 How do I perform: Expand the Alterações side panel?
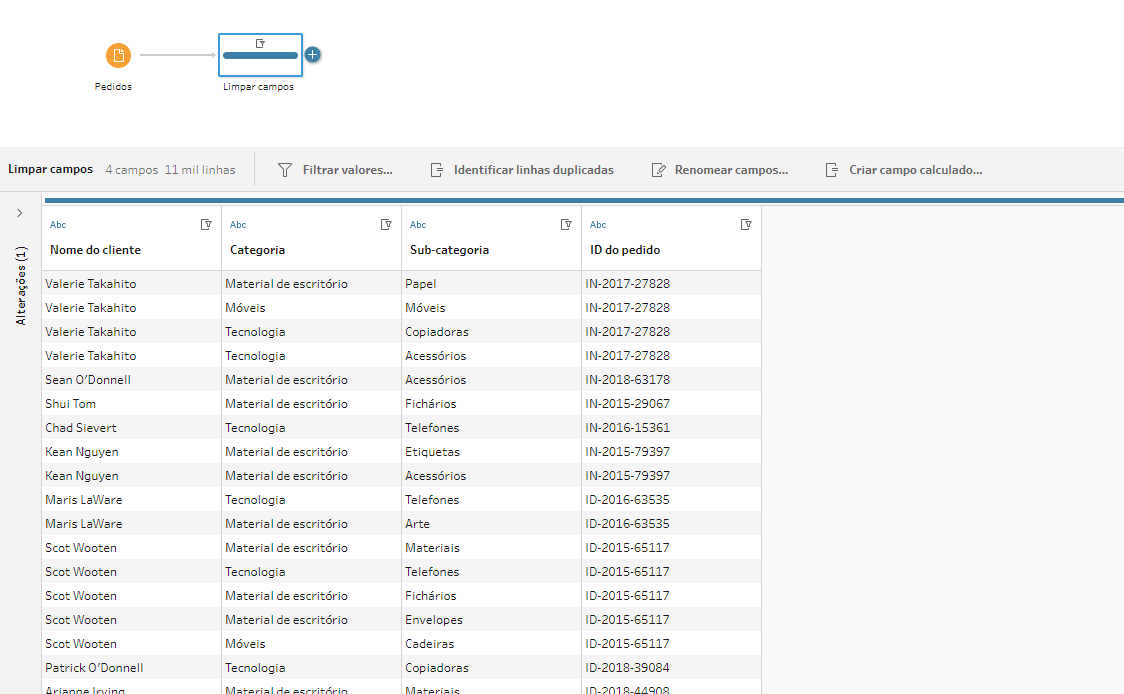click(20, 213)
